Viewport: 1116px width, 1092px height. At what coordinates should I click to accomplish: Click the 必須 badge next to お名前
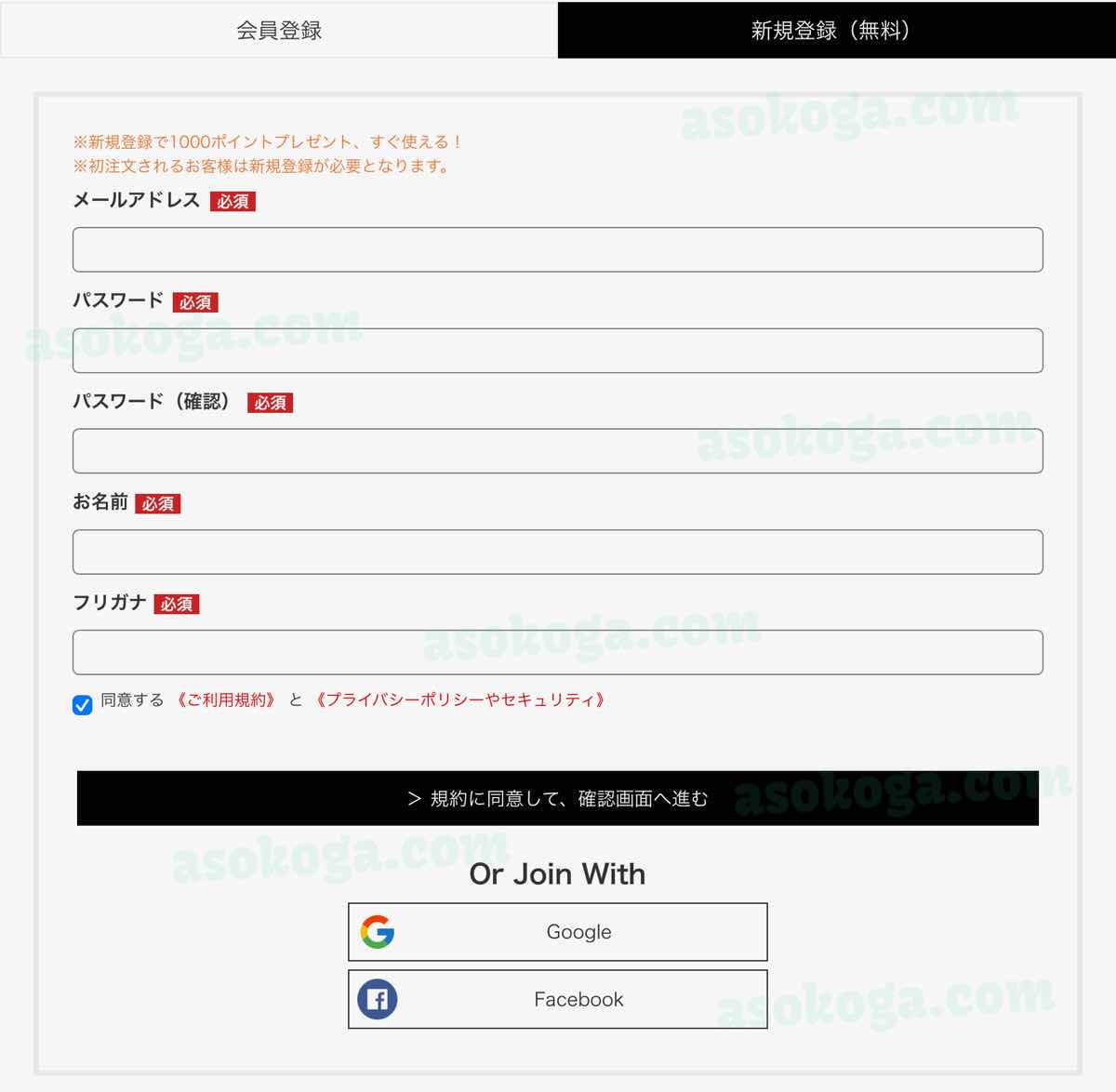click(158, 504)
